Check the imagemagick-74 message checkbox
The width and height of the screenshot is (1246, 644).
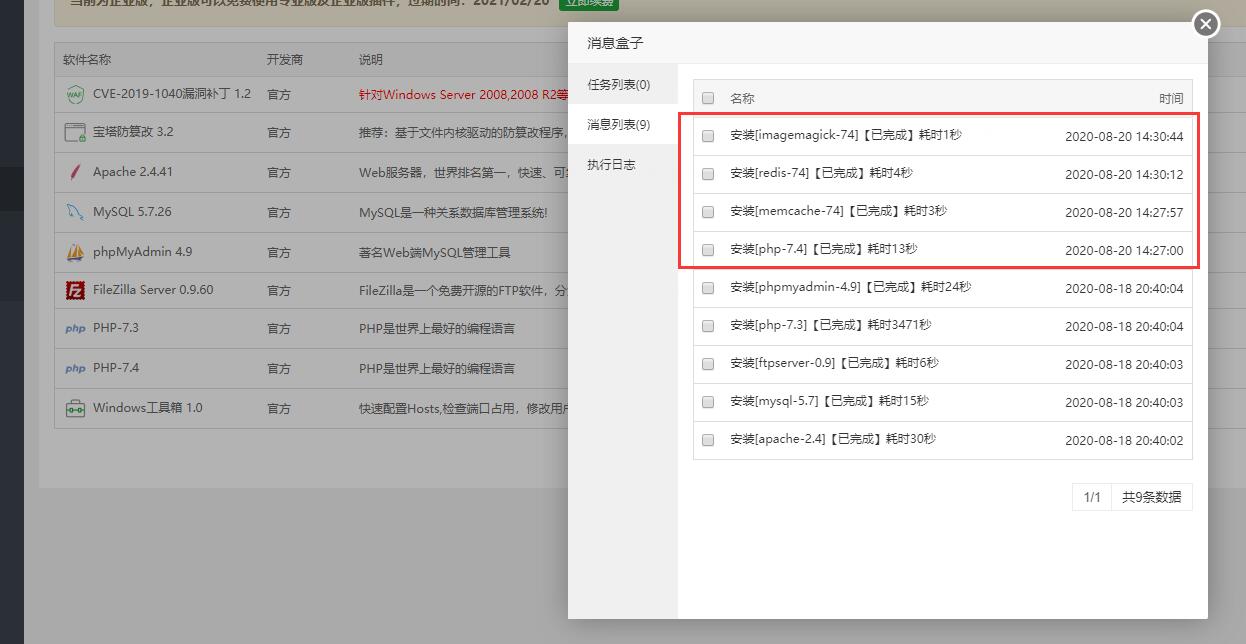[708, 136]
